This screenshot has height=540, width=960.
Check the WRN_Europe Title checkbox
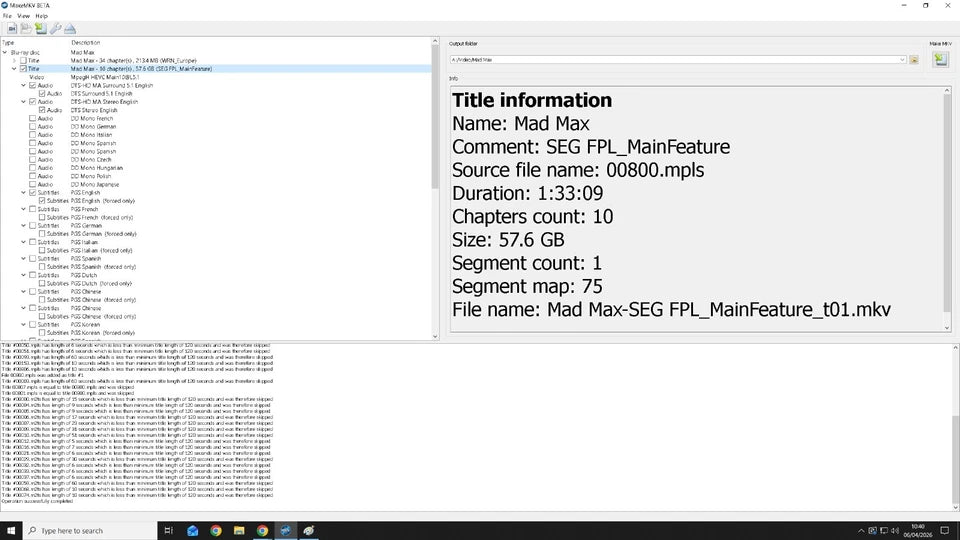point(23,61)
